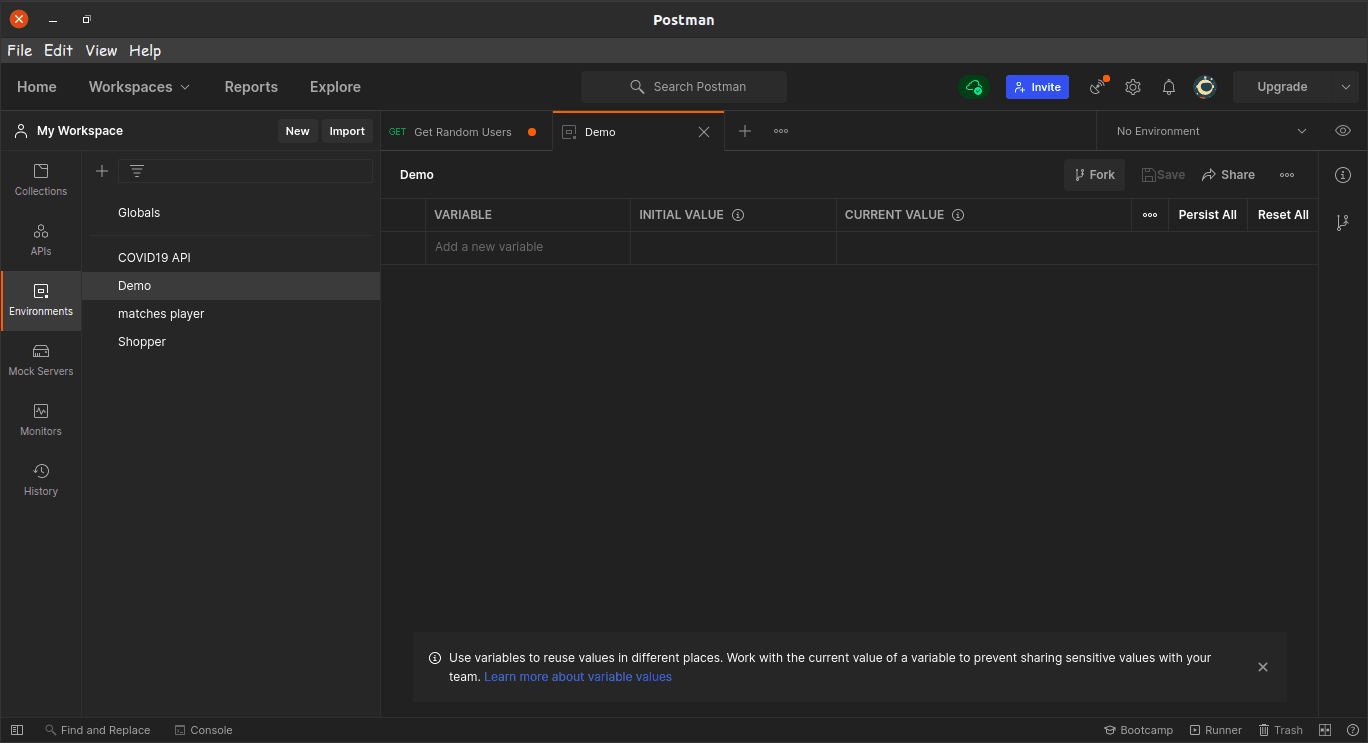Click the Fork button

1094,175
